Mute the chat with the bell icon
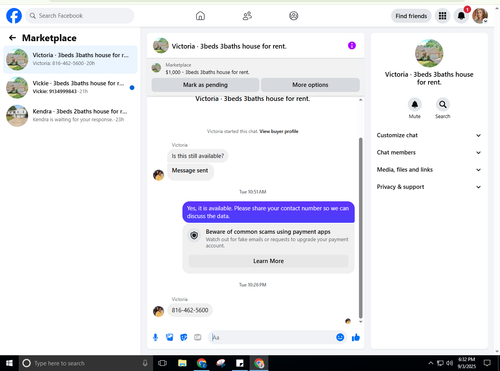The width and height of the screenshot is (500, 371). click(415, 105)
